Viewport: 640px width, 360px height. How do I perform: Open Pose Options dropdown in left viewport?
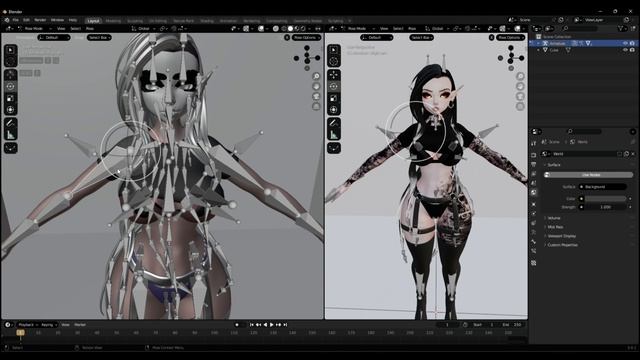coord(307,38)
